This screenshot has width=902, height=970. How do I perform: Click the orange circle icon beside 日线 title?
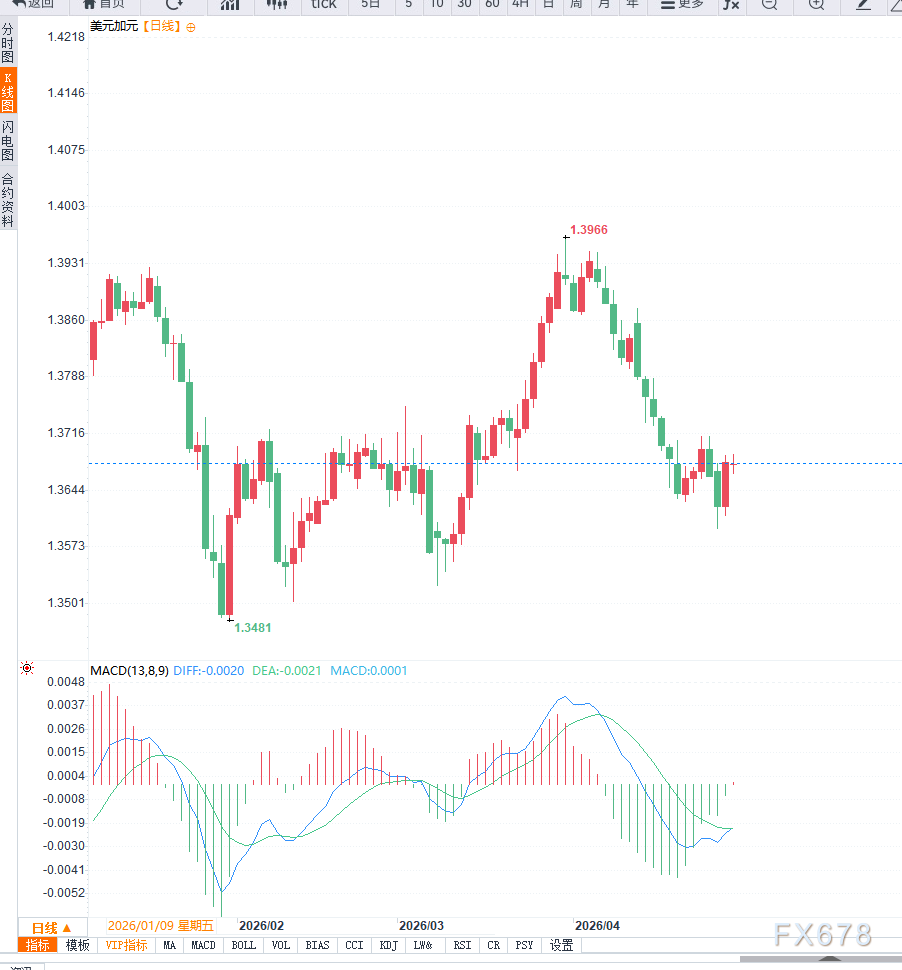point(191,27)
